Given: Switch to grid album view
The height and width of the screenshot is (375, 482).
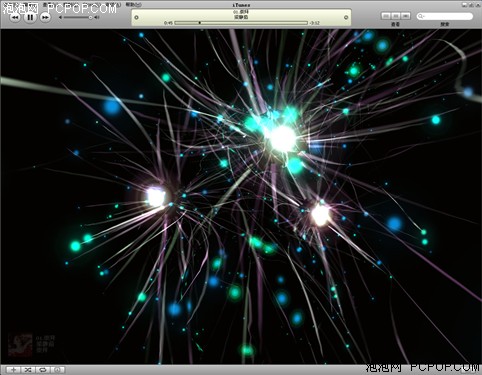Looking at the screenshot, I should point(396,16).
